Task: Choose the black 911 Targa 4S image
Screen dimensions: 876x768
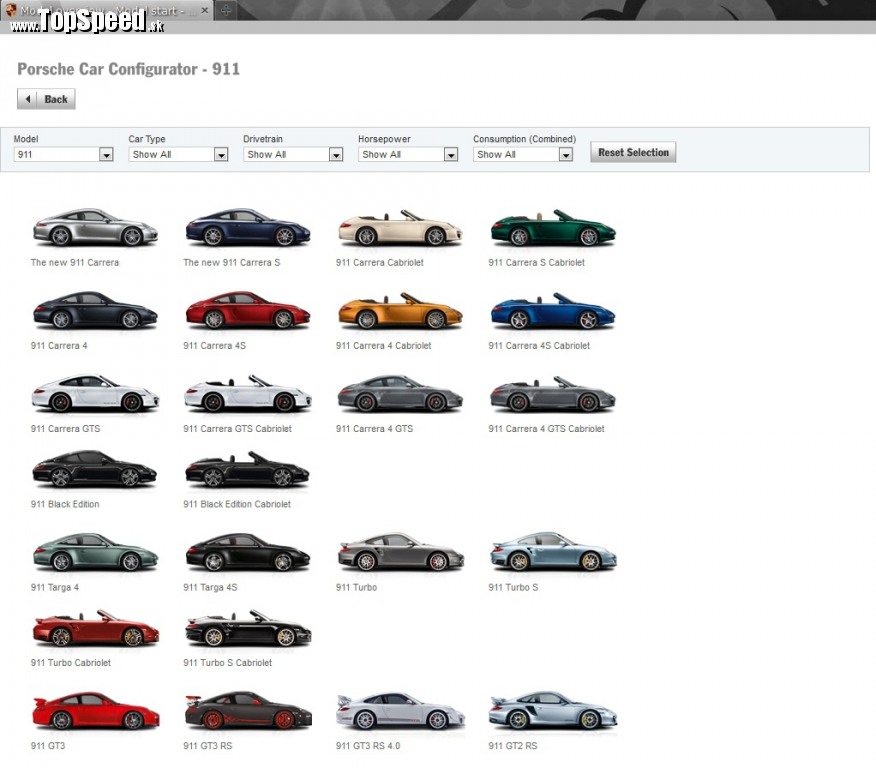Action: click(247, 551)
